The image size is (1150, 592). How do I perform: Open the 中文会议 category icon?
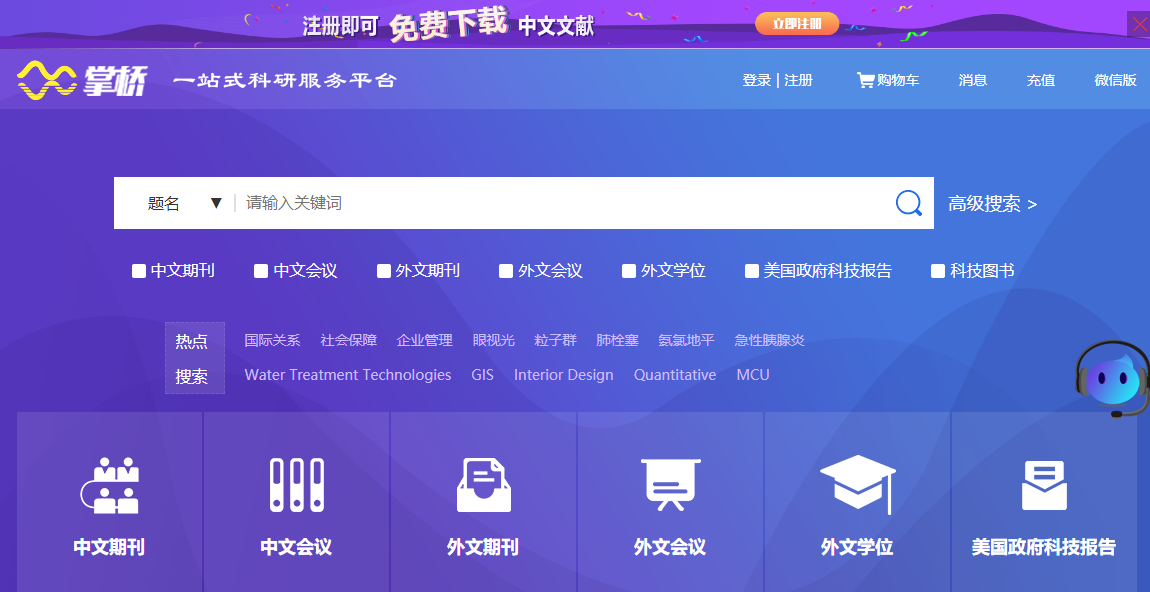tap(295, 483)
